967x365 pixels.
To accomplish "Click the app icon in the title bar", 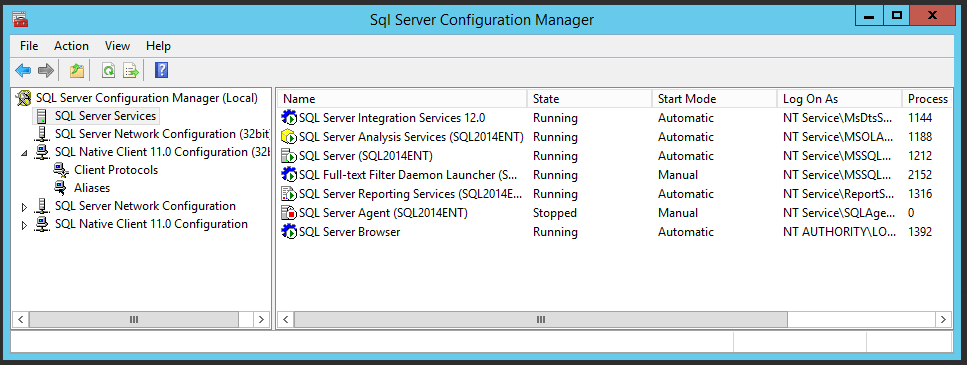I will tap(20, 19).
